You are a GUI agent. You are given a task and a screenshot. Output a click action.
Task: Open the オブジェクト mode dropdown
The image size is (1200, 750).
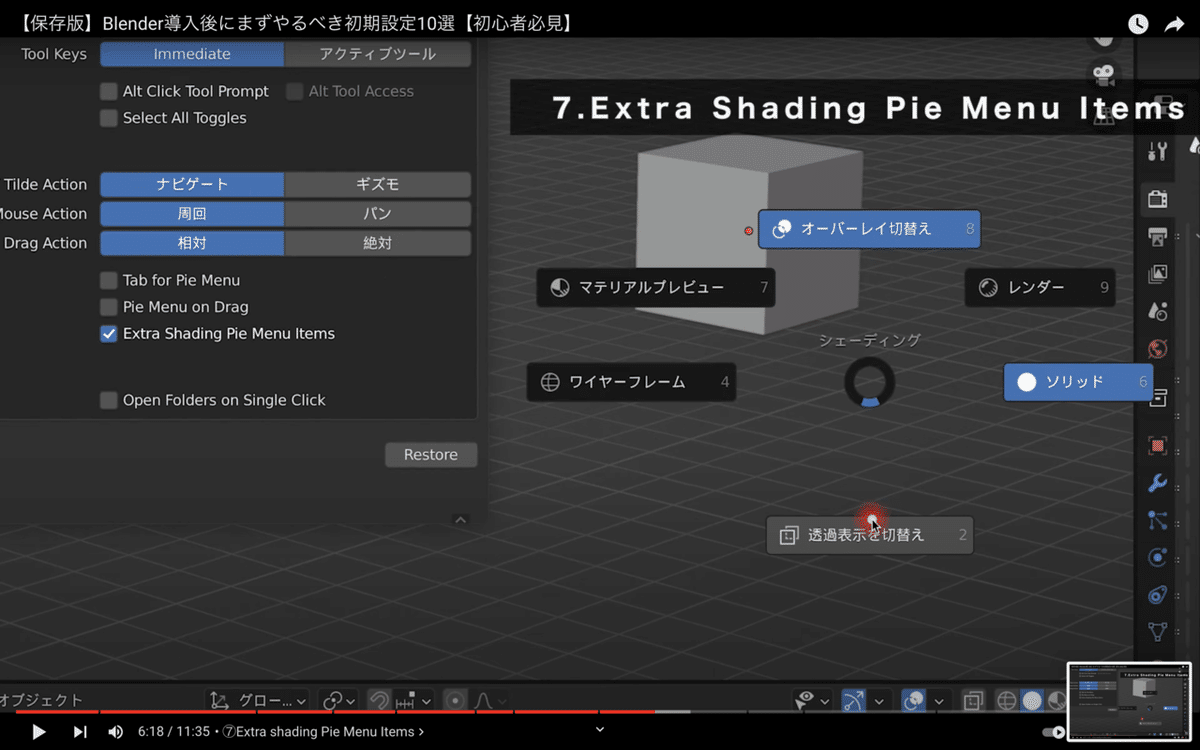(40, 701)
